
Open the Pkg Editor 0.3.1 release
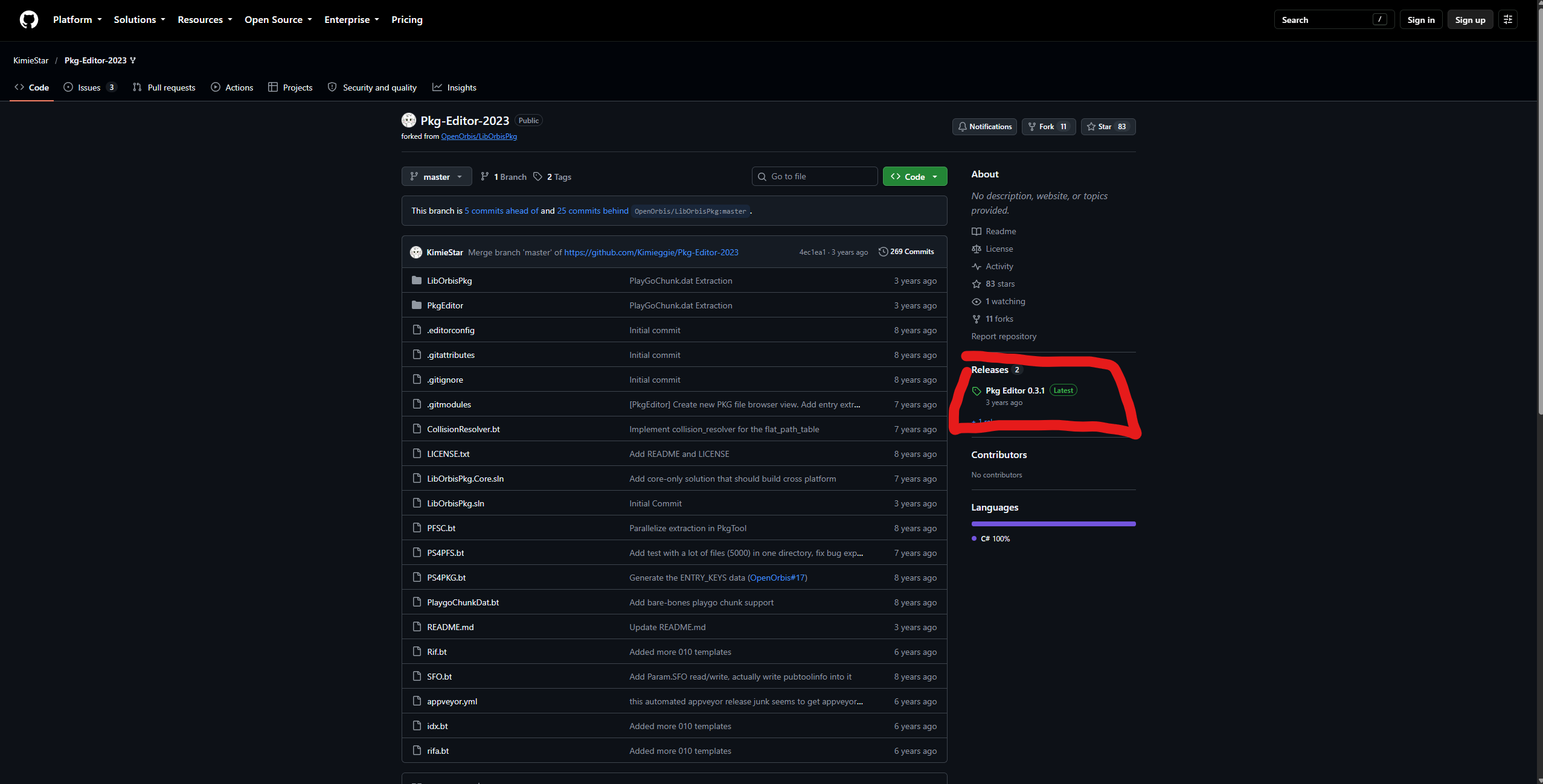(x=1015, y=390)
